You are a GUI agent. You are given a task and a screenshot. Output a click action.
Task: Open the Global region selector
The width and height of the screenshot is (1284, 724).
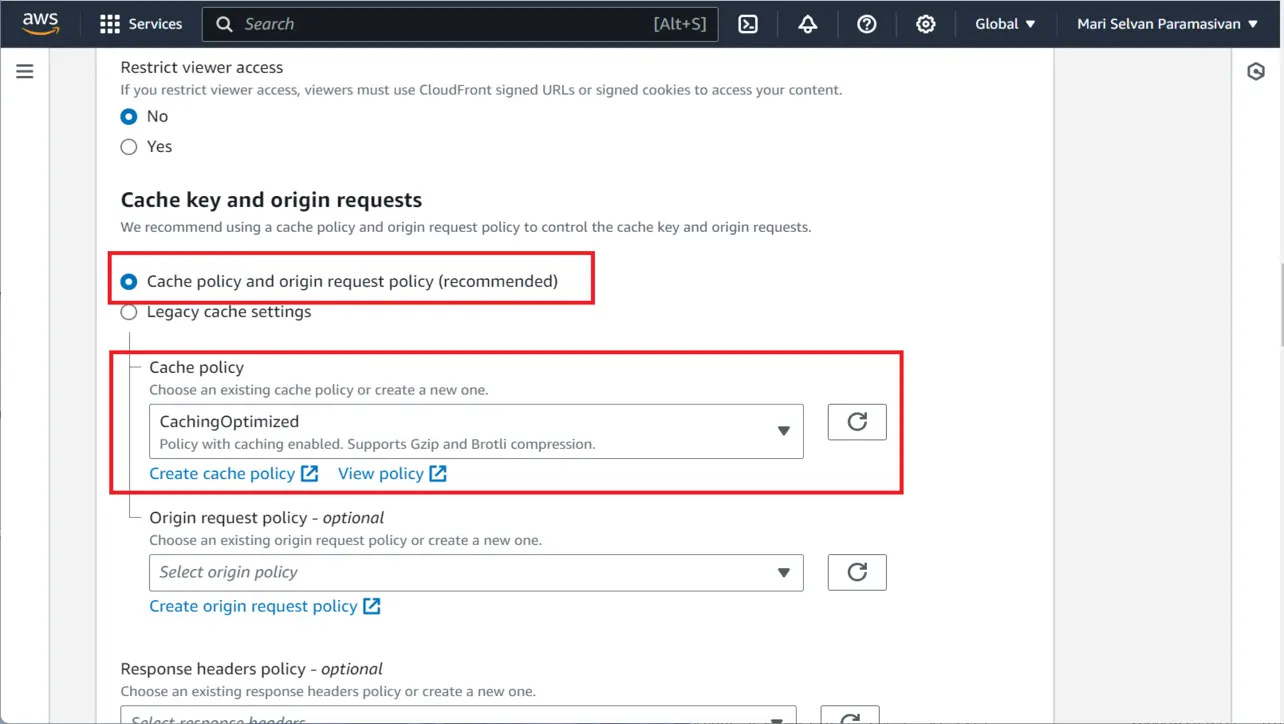point(1005,24)
